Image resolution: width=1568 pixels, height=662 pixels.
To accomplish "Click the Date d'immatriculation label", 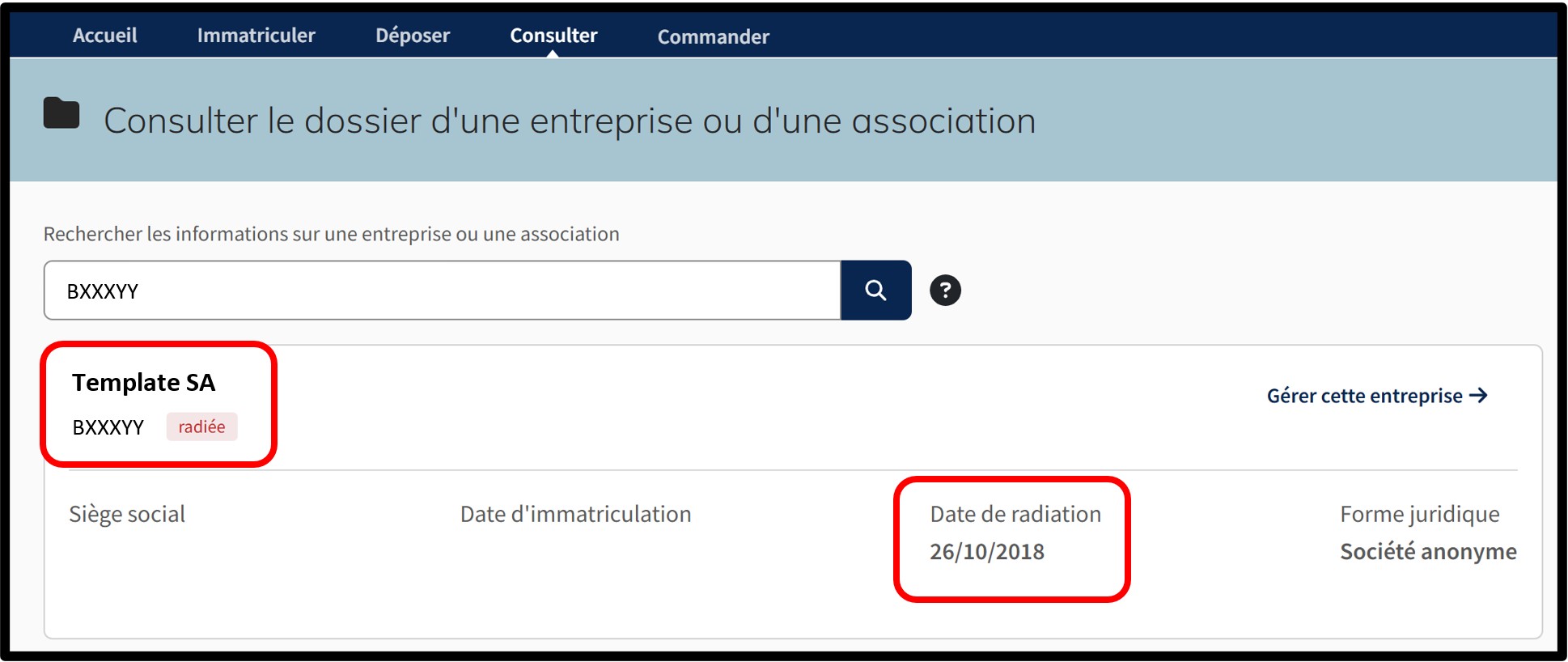I will pyautogui.click(x=575, y=514).
